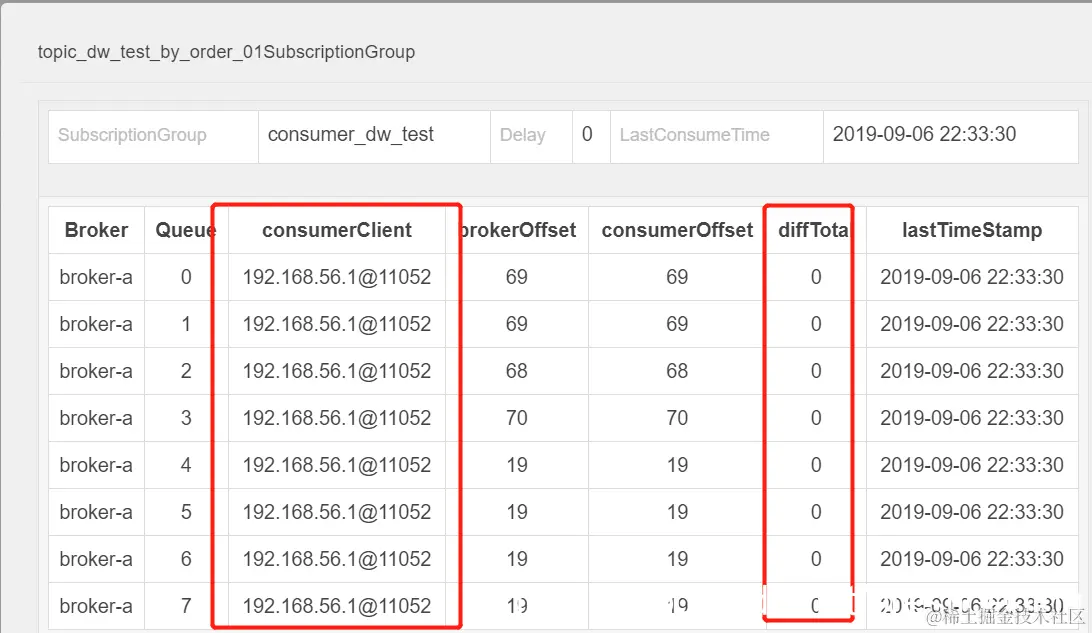
Task: Click the Queue column header
Action: 185,230
